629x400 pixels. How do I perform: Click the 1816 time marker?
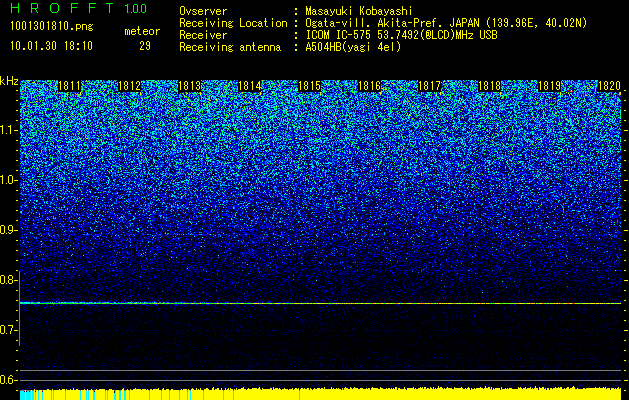click(x=369, y=86)
